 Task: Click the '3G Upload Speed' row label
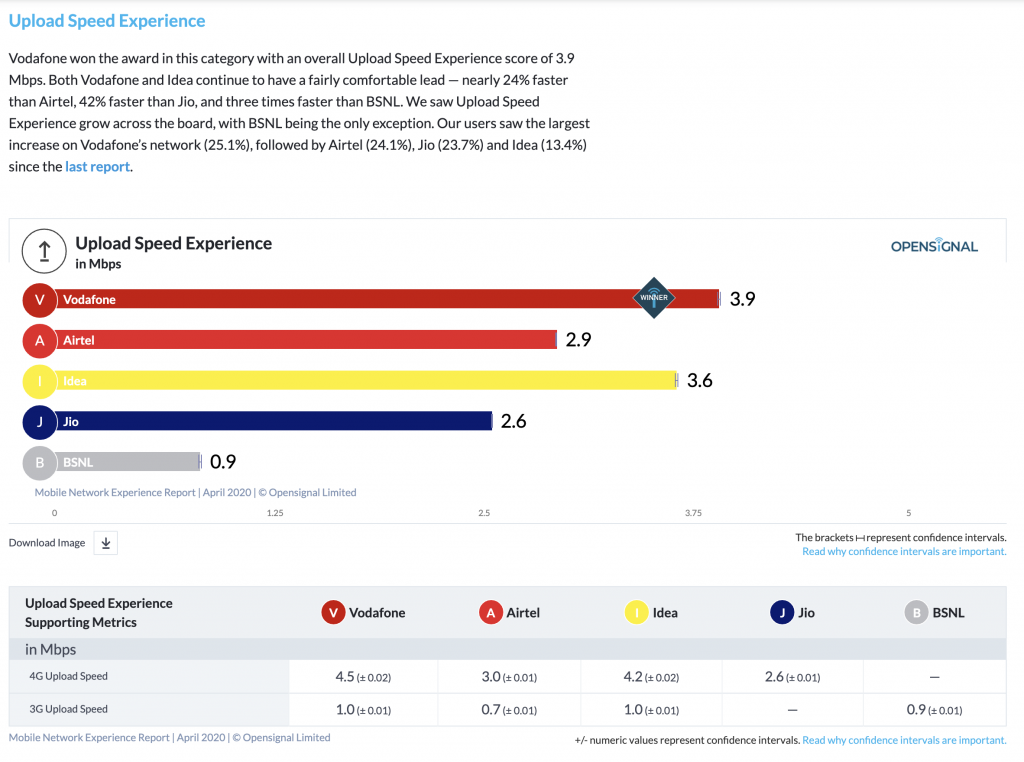click(x=69, y=709)
